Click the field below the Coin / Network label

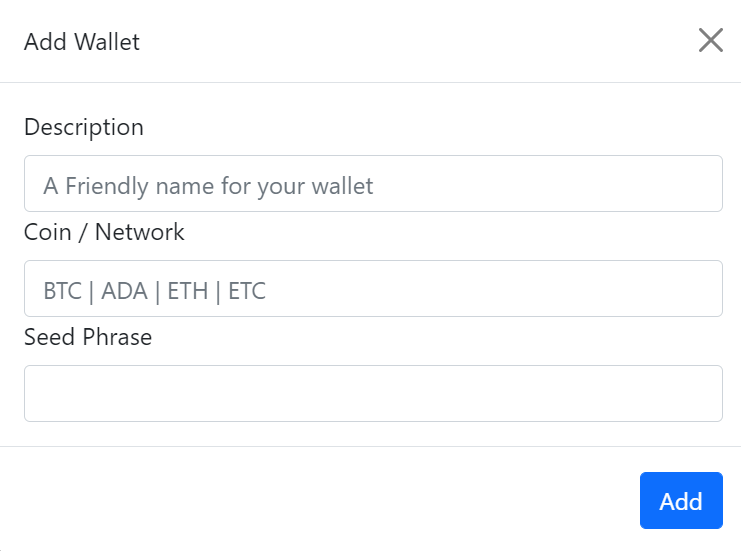click(x=373, y=289)
